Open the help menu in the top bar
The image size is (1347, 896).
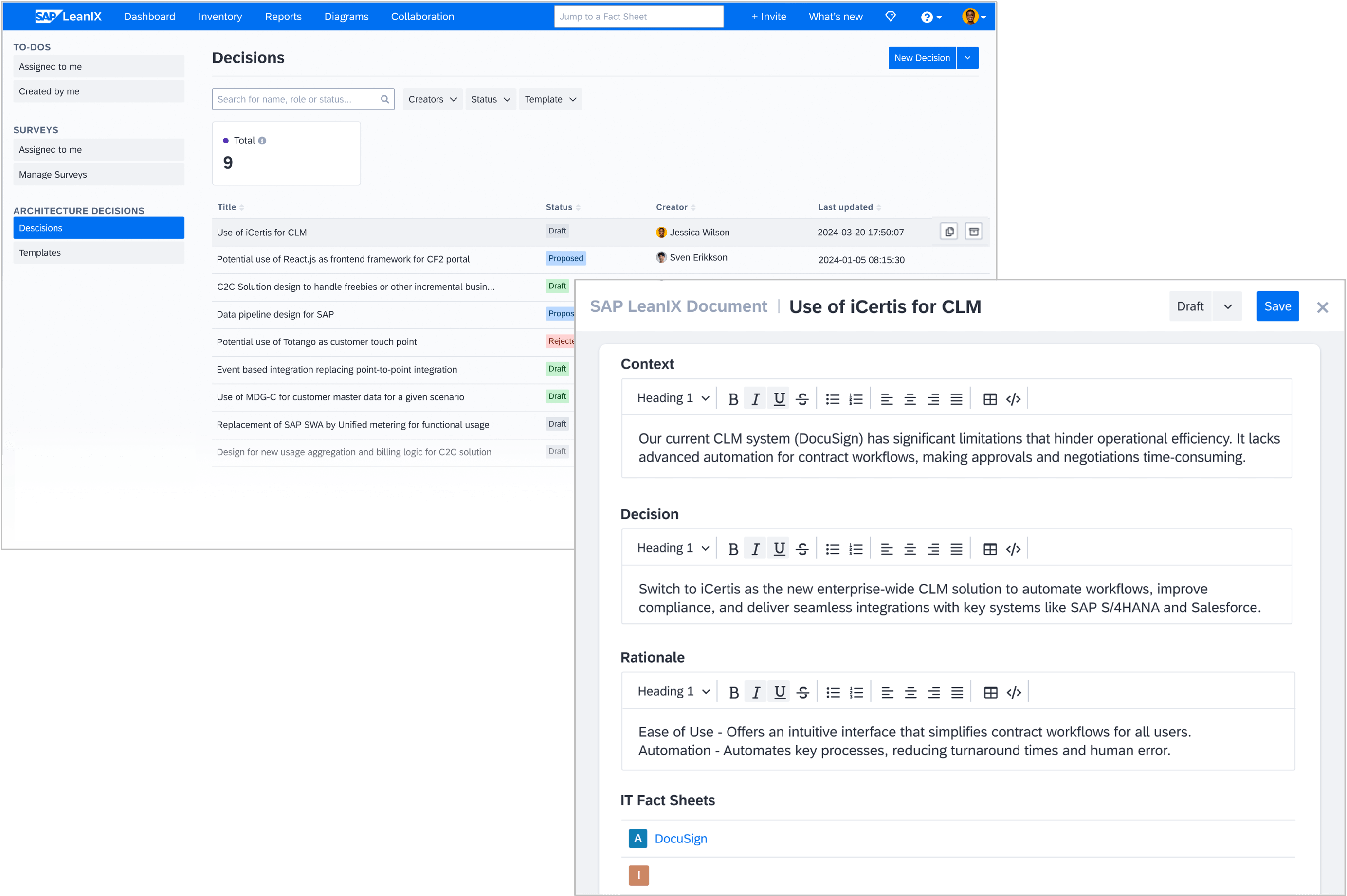click(x=931, y=17)
